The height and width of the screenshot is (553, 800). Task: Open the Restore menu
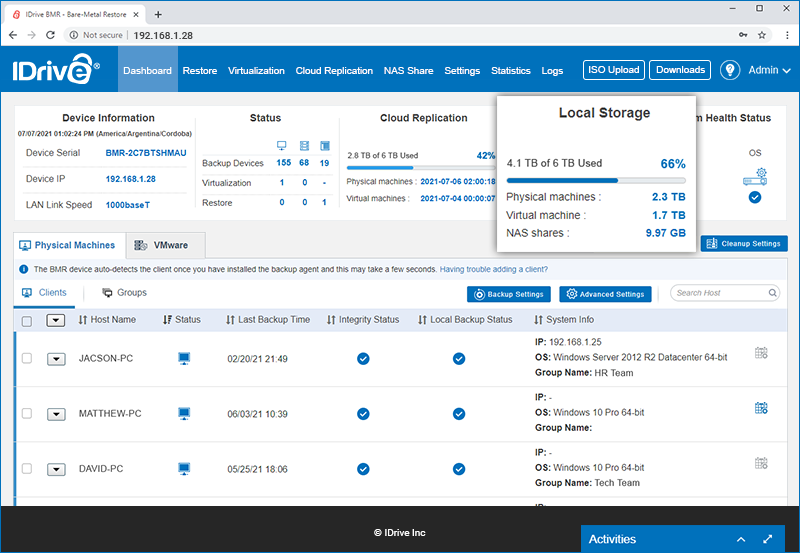click(x=199, y=70)
